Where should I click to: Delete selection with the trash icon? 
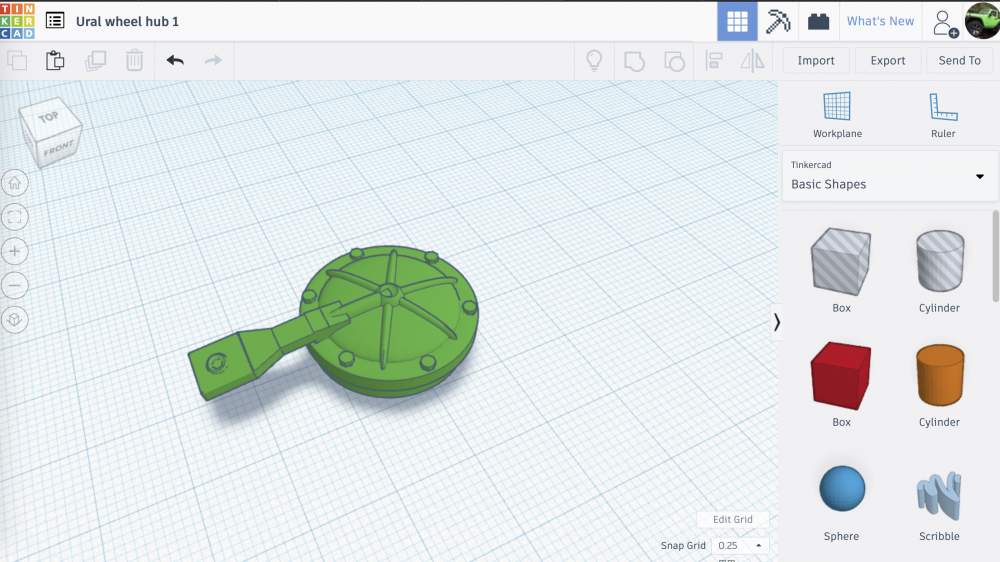tap(134, 61)
